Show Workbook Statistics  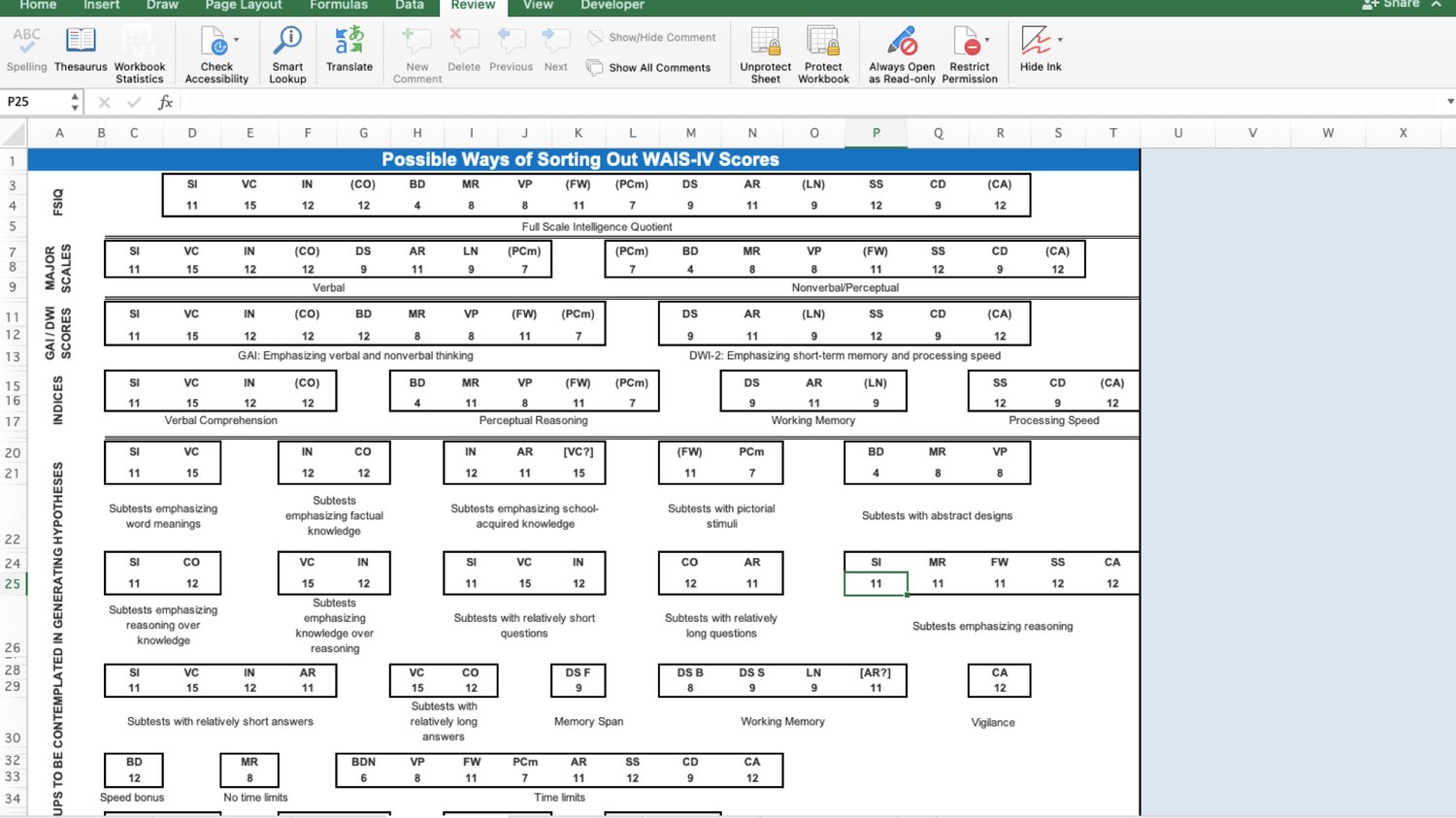point(140,55)
